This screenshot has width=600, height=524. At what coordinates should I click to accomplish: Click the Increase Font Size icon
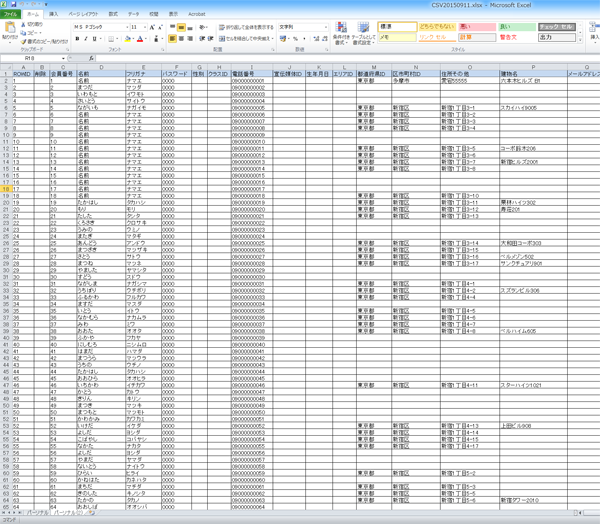click(x=152, y=27)
